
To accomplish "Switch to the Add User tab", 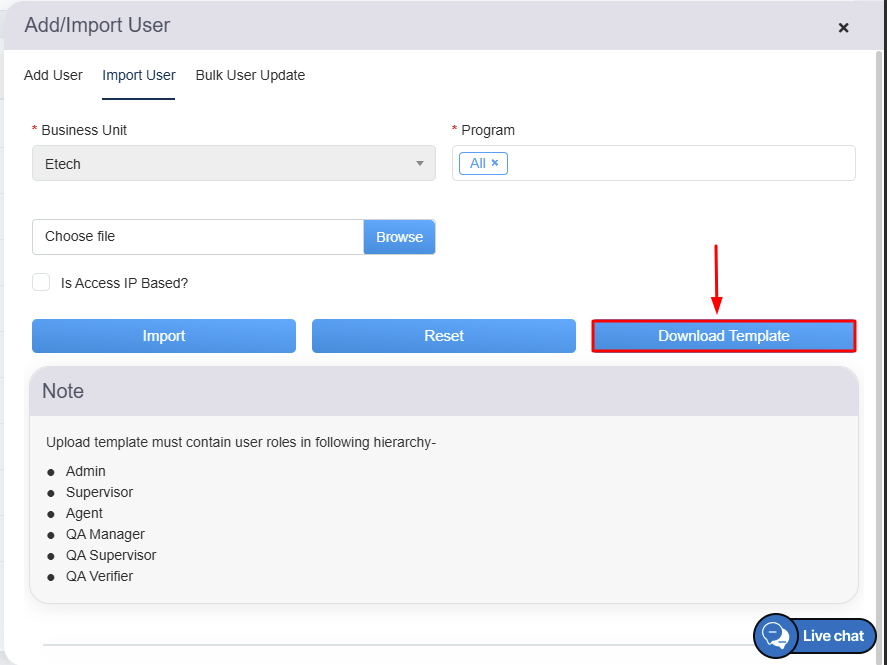I will click(x=53, y=75).
